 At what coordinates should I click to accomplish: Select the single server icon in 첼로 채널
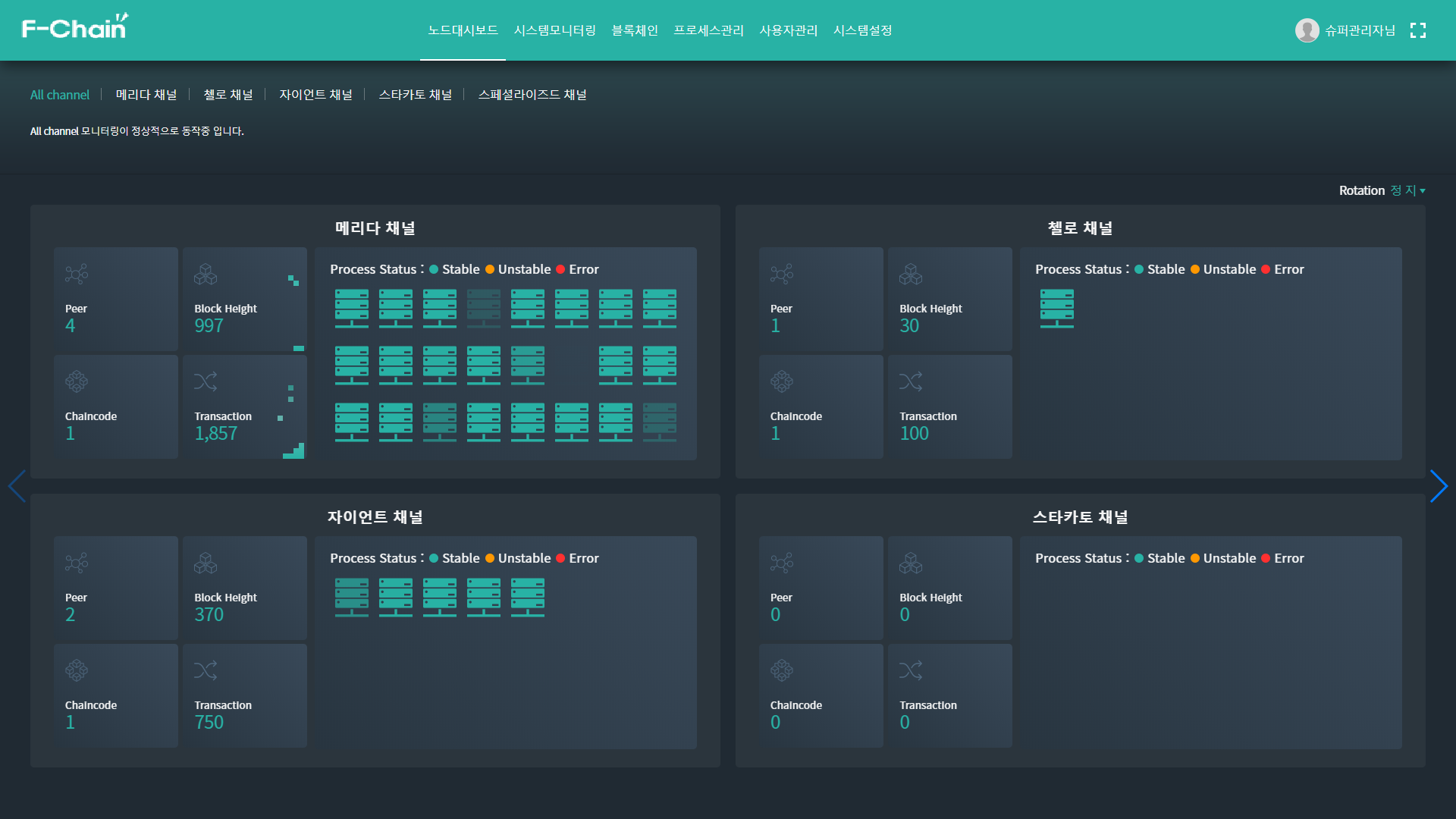pos(1057,309)
